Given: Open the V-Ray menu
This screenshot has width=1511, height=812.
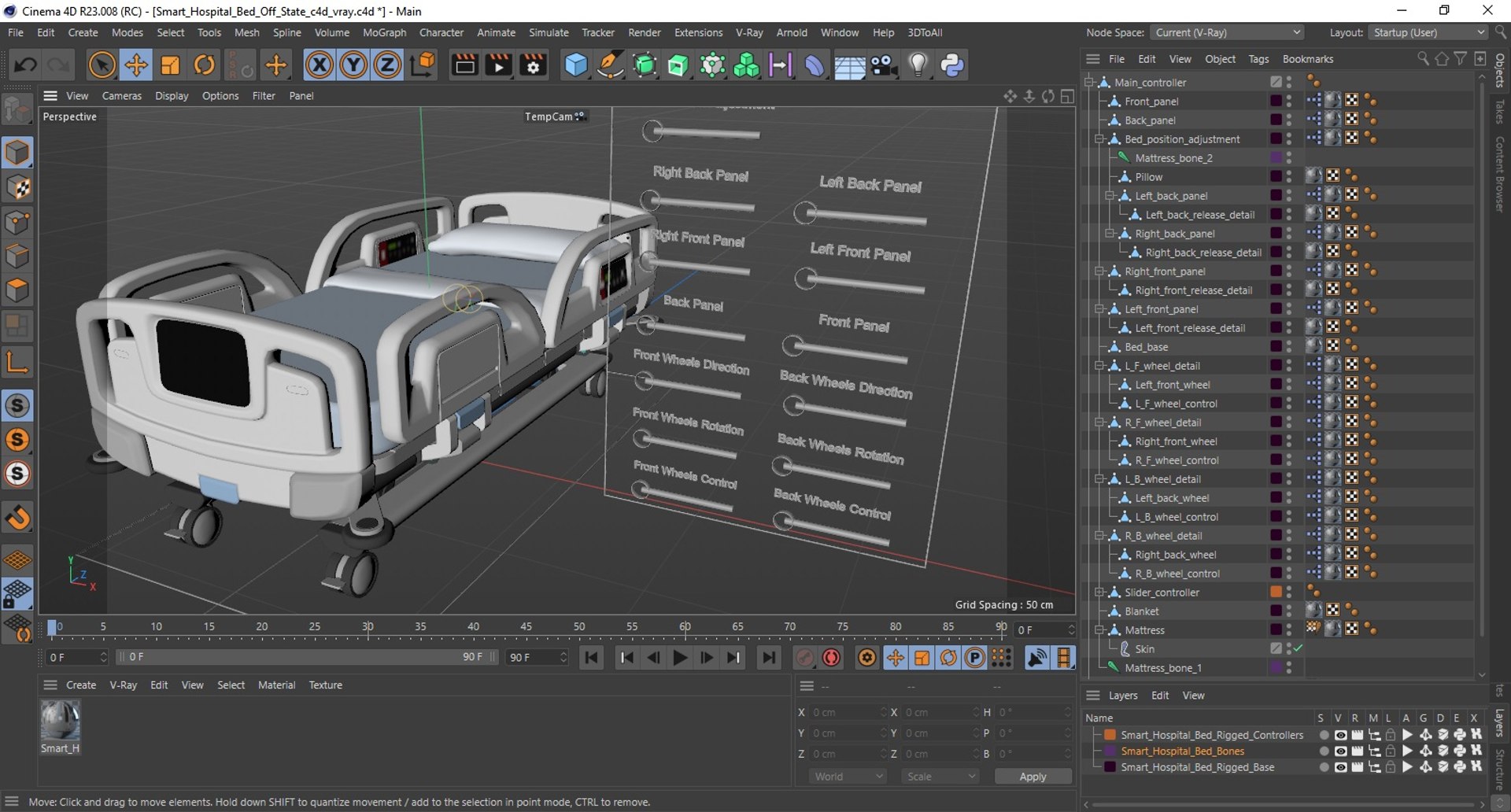Looking at the screenshot, I should [x=749, y=32].
